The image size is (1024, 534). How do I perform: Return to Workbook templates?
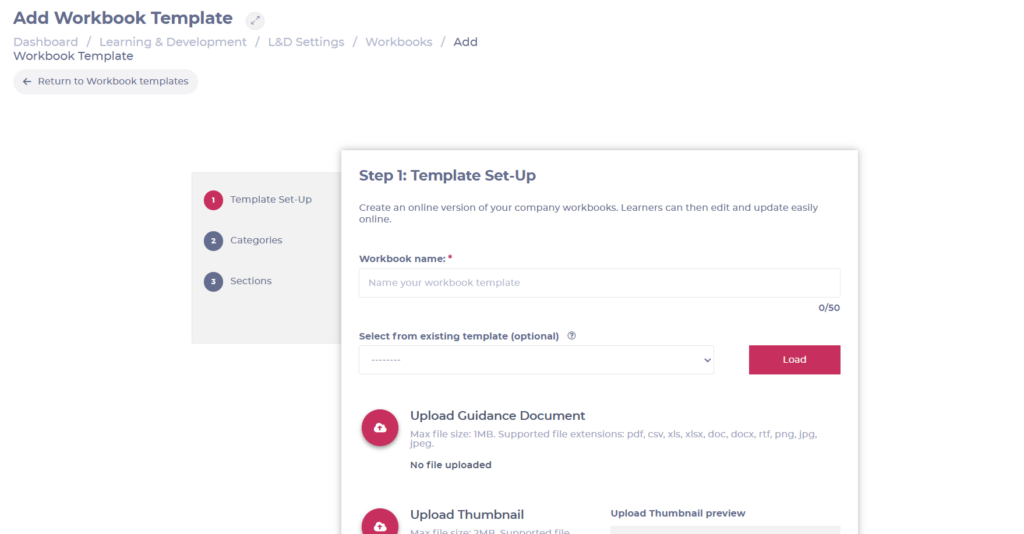click(x=106, y=82)
